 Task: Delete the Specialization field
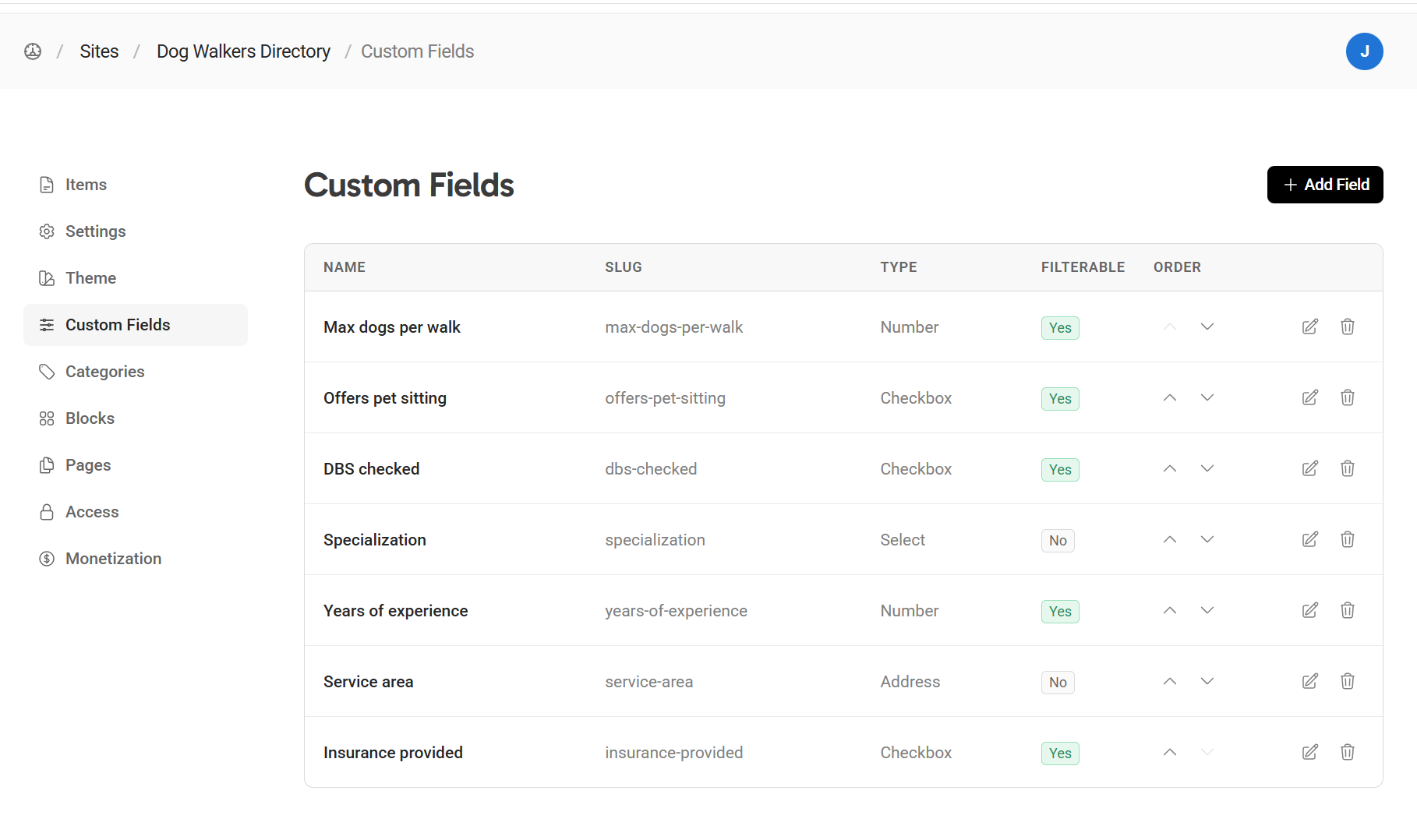[x=1347, y=540]
